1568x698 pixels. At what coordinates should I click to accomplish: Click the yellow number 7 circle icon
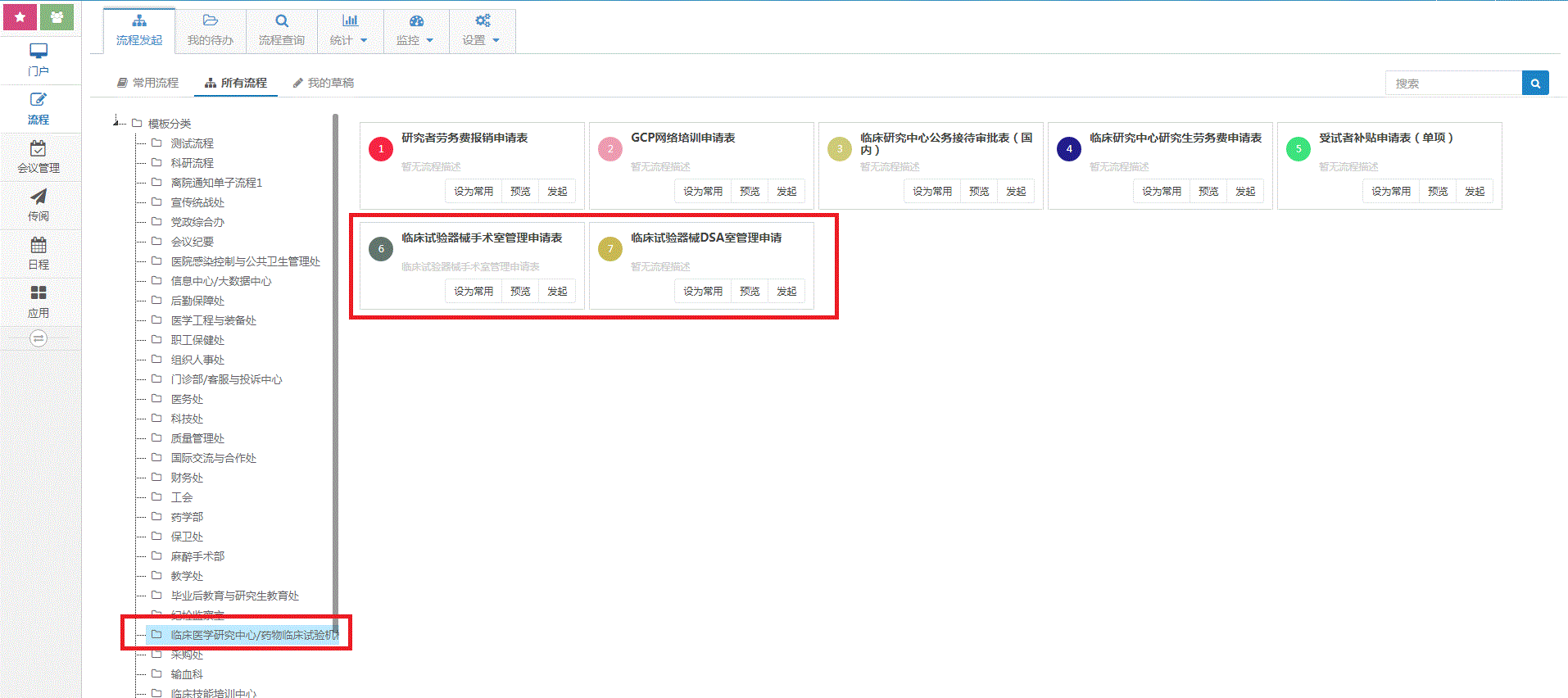click(x=610, y=249)
